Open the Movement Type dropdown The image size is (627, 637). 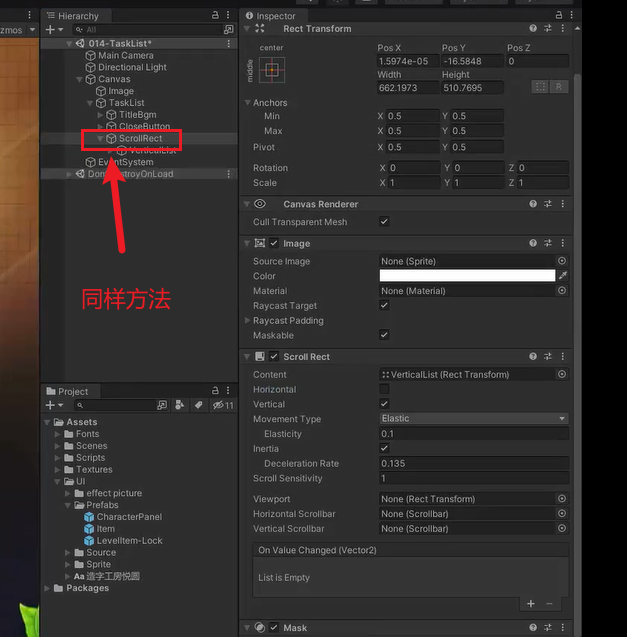[x=473, y=419]
